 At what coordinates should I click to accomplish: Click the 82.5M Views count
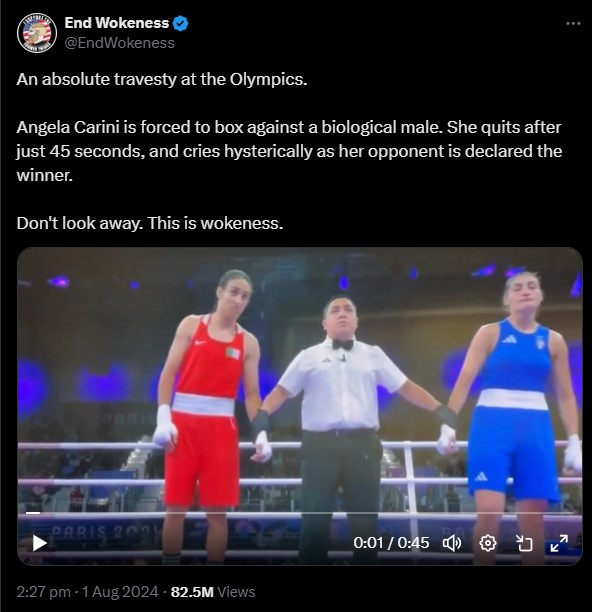213,592
